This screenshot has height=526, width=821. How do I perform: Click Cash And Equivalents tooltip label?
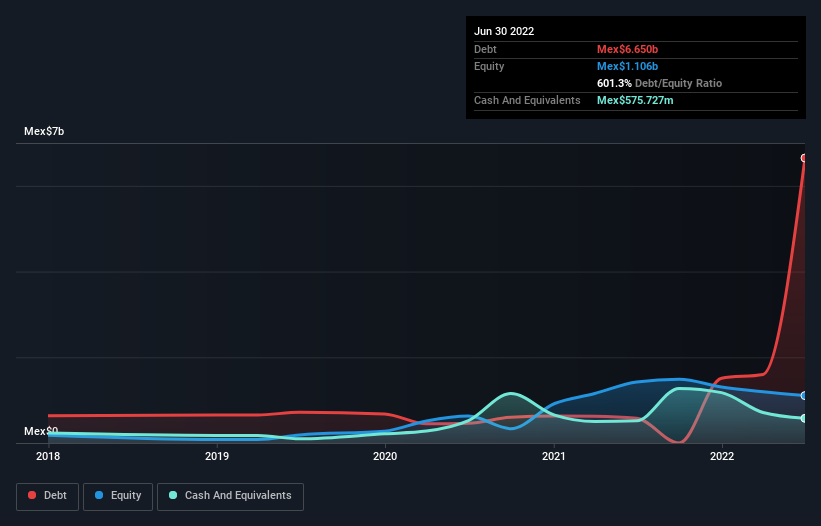point(527,100)
